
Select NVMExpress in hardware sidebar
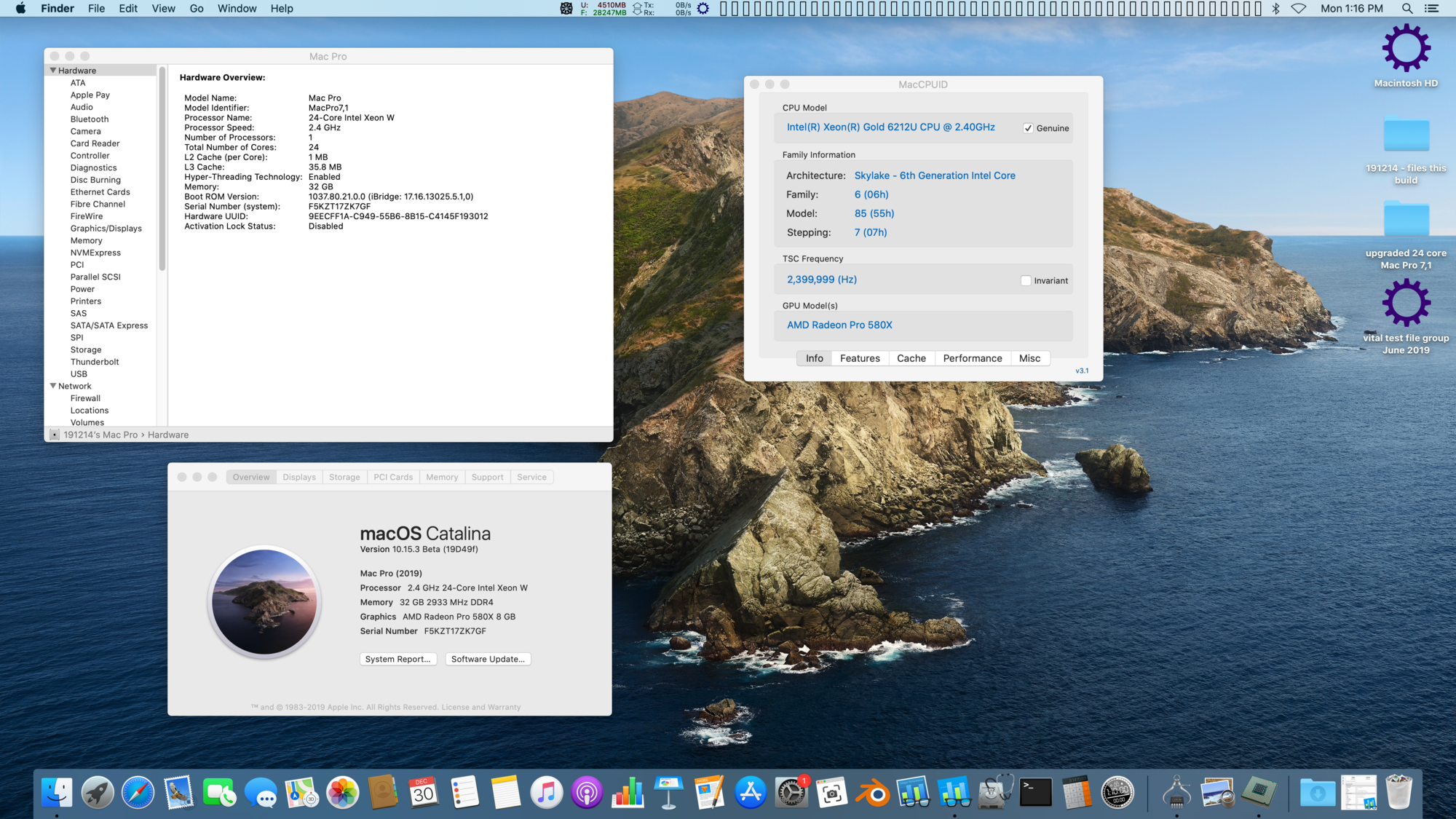tap(95, 253)
